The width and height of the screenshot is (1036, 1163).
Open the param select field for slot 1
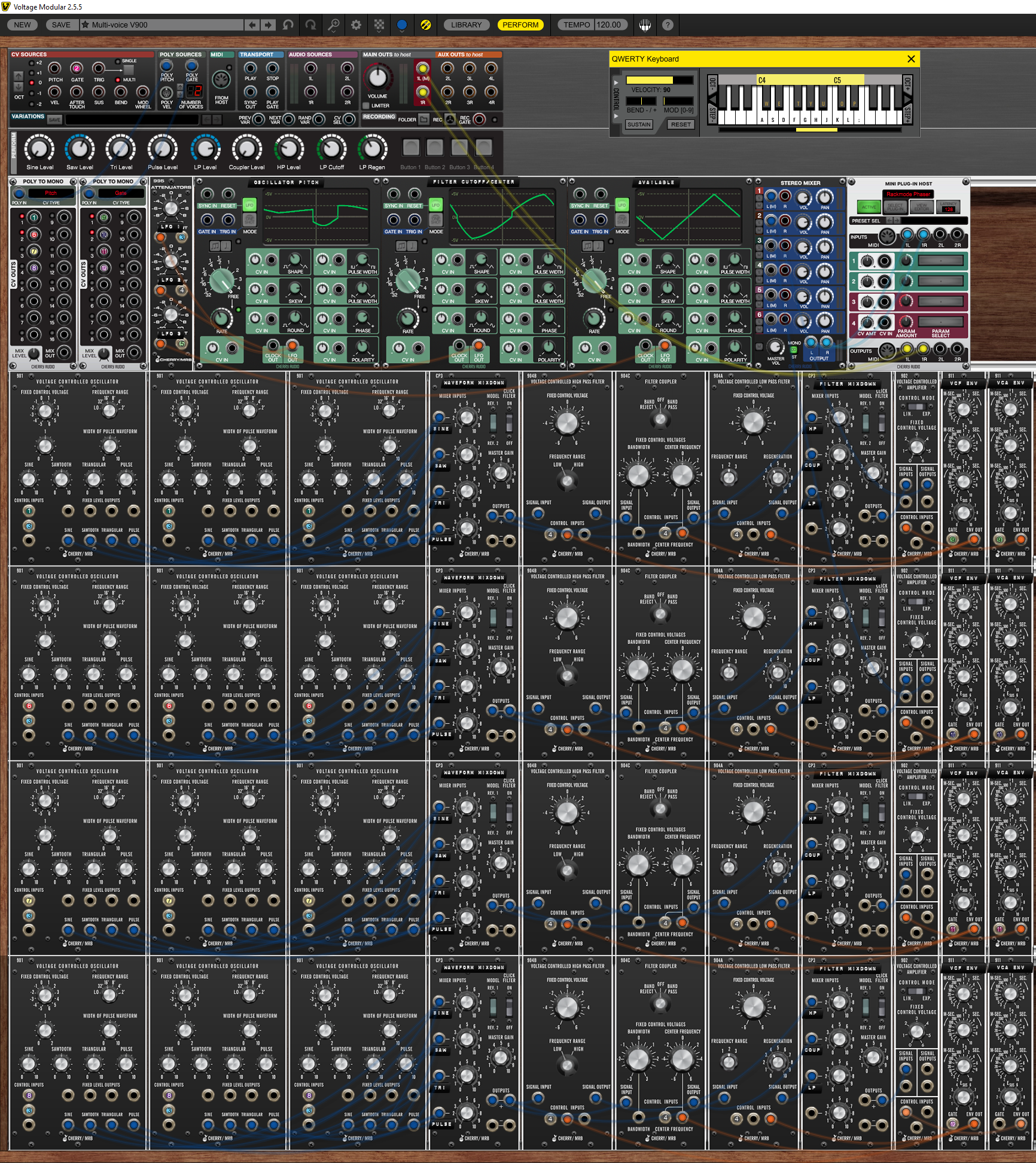coord(940,261)
